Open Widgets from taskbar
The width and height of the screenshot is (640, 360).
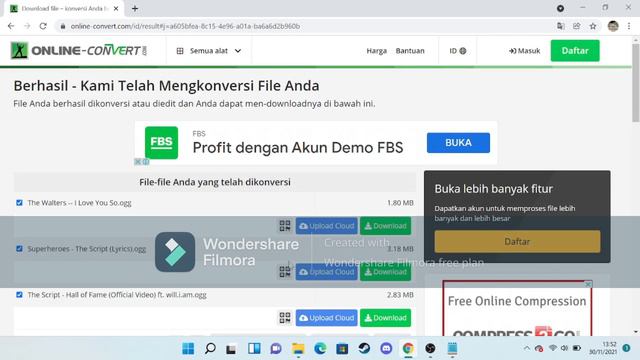(254, 349)
